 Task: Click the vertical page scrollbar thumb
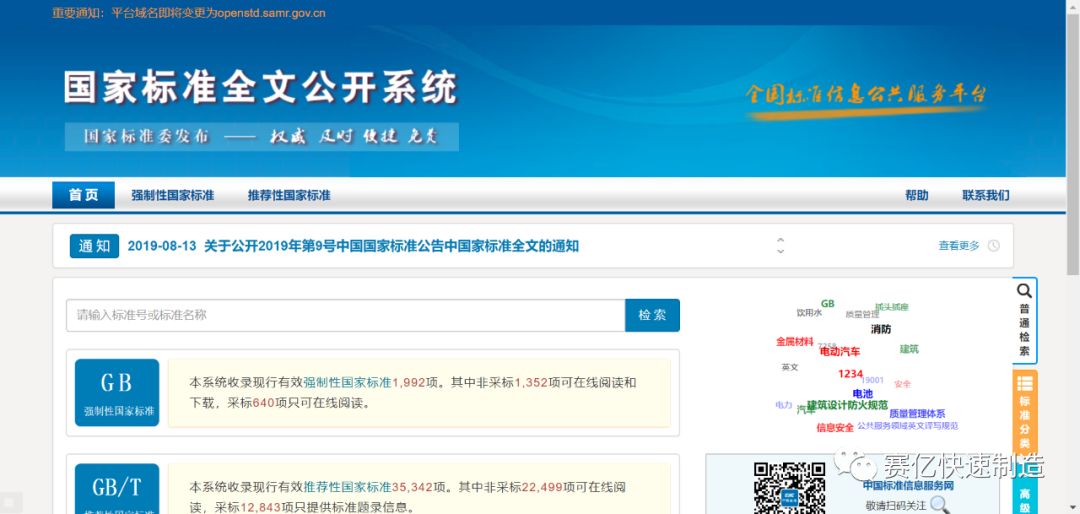pyautogui.click(x=1073, y=145)
